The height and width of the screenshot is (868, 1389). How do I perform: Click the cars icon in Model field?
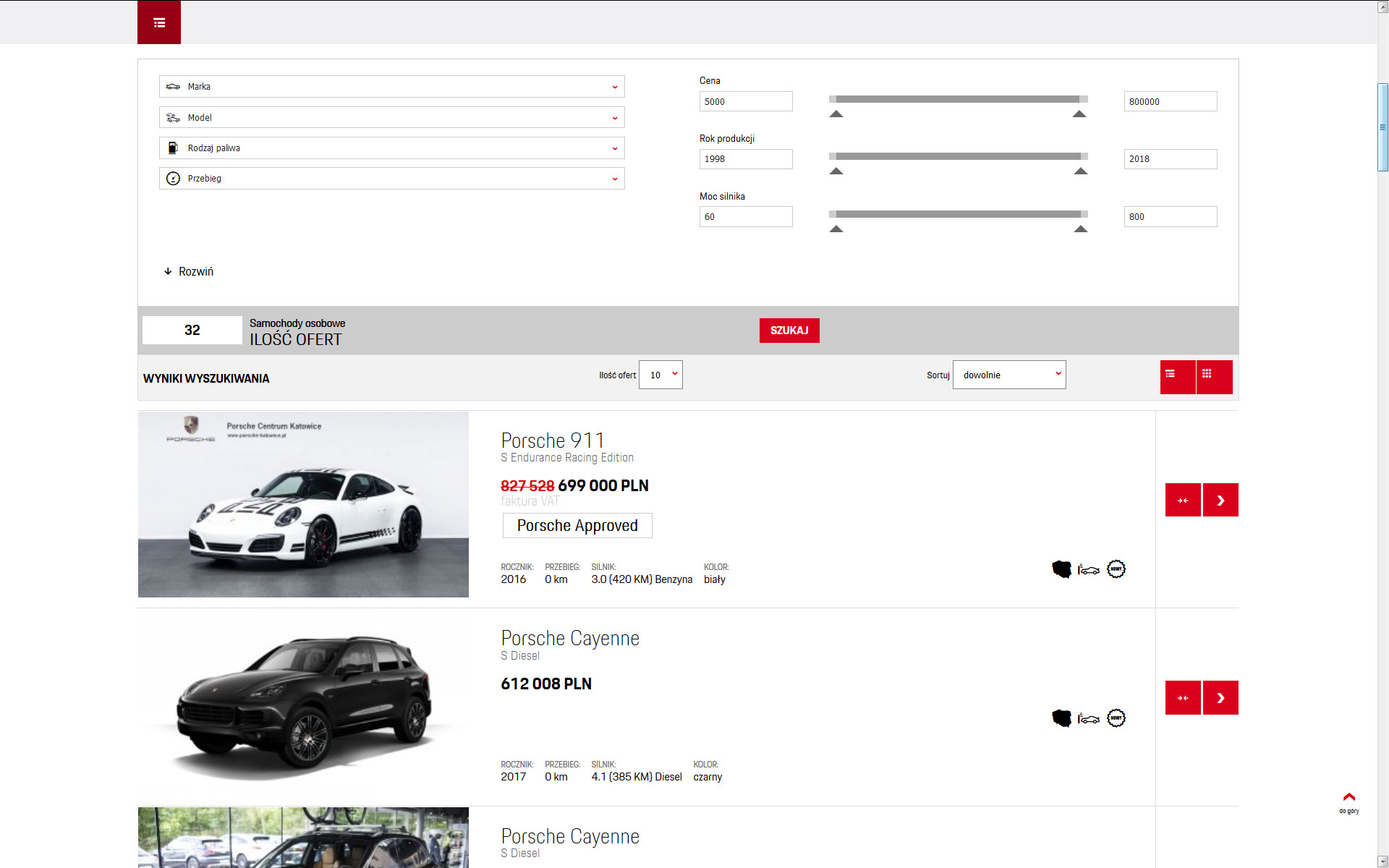[x=173, y=117]
